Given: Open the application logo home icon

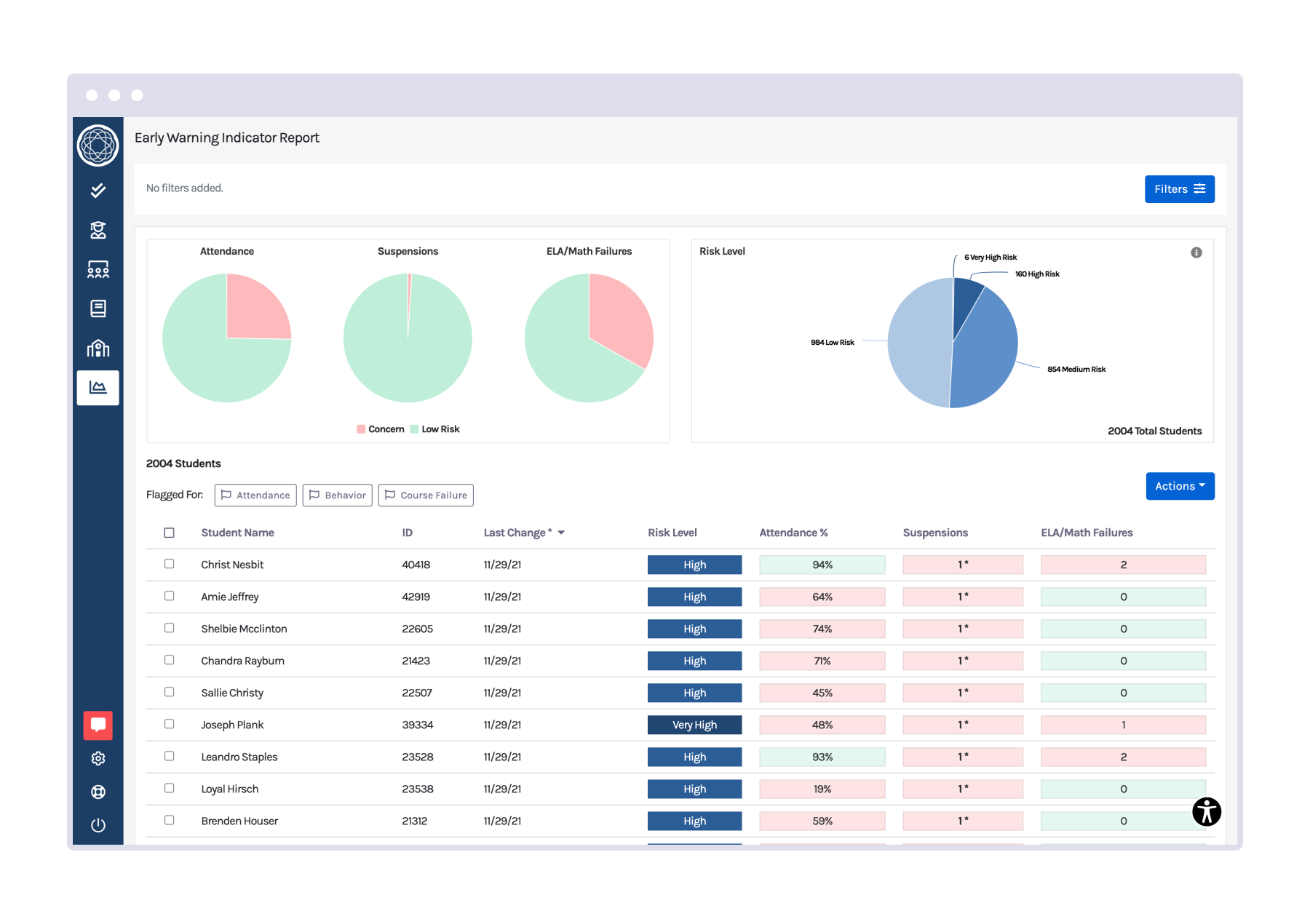Looking at the screenshot, I should (98, 146).
